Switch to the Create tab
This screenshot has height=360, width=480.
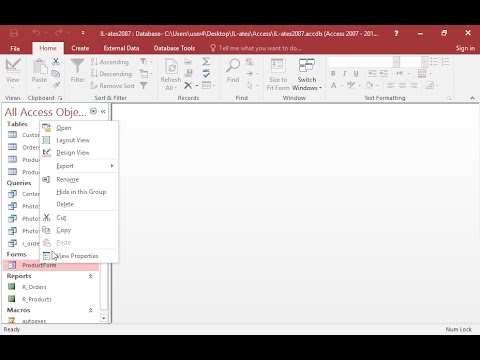[x=80, y=48]
